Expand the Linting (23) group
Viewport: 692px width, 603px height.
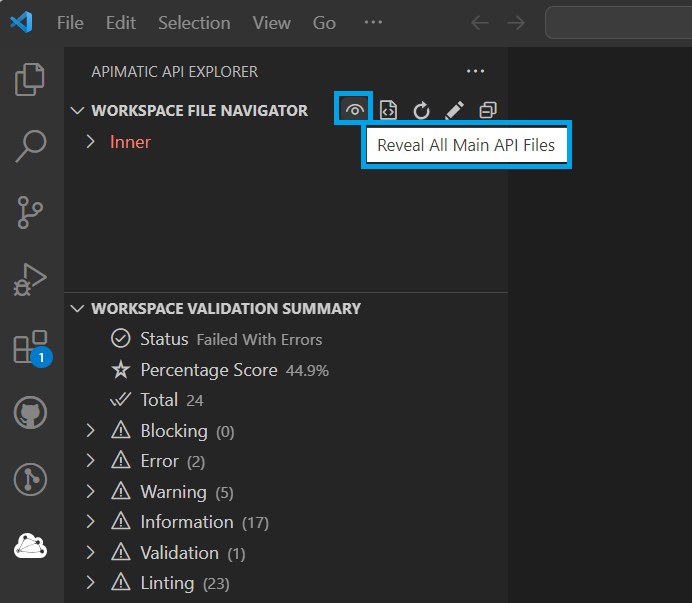point(90,583)
